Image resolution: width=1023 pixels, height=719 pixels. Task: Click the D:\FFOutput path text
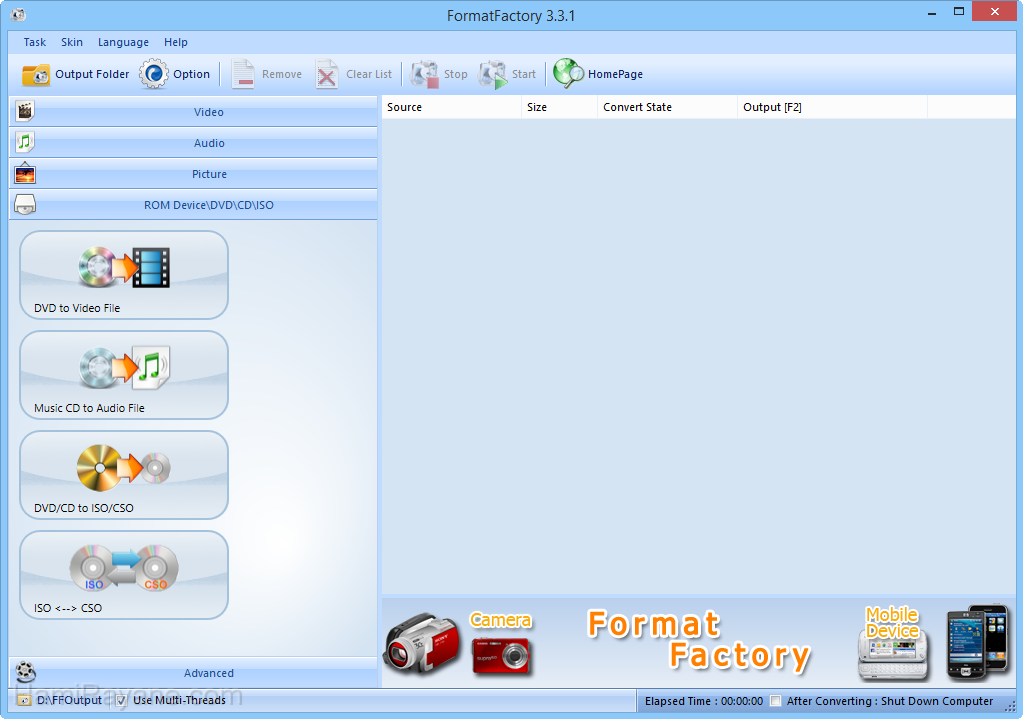[69, 700]
